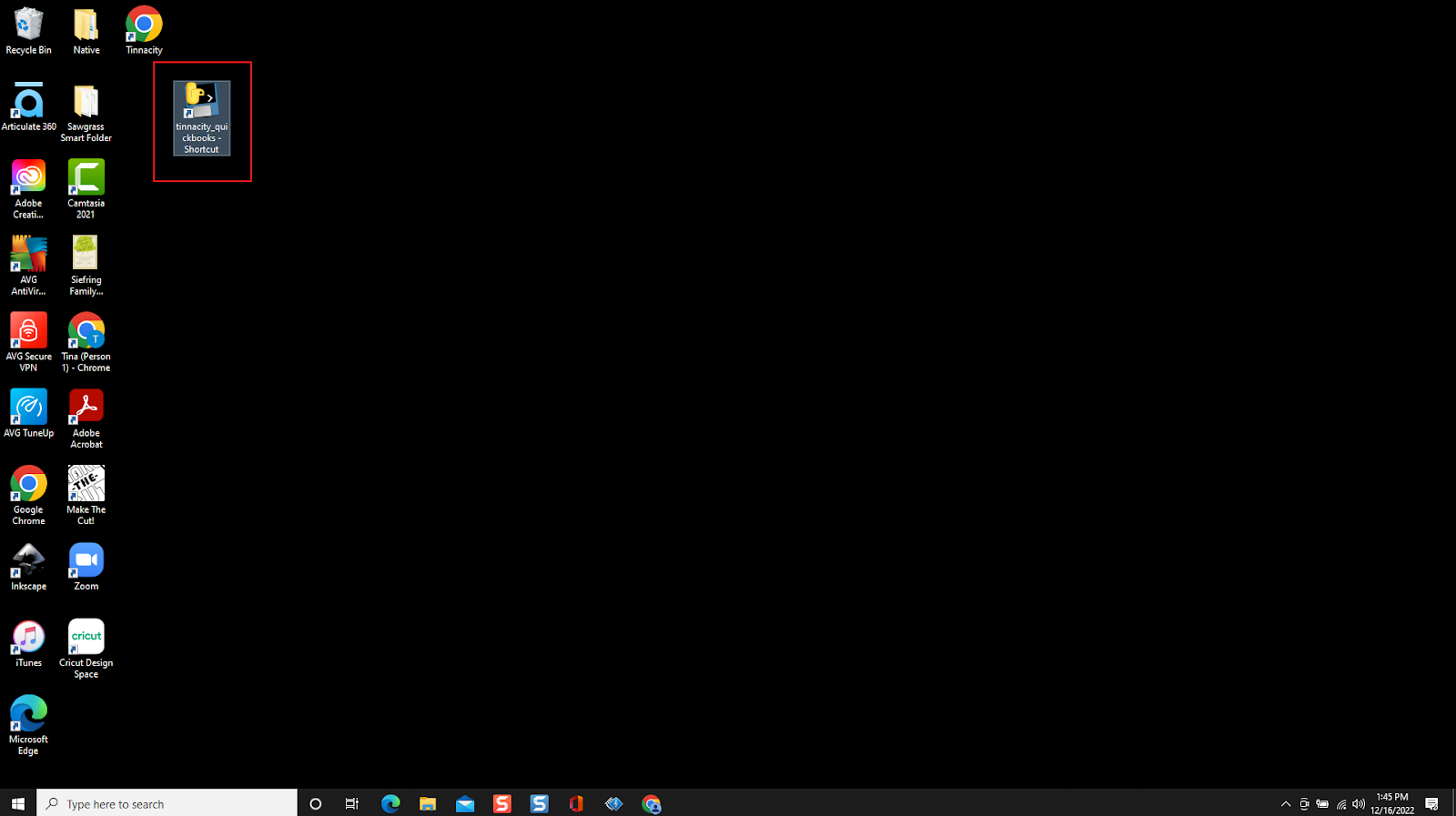
Task: Open the Action Center notifications
Action: click(x=1431, y=803)
